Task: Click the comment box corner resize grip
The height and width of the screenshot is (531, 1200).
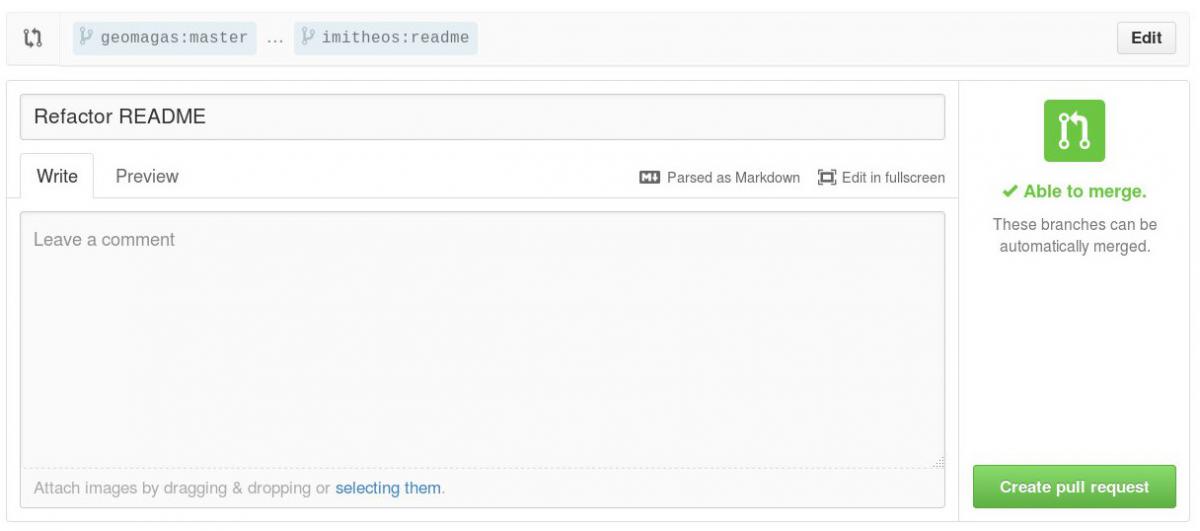Action: click(x=937, y=462)
